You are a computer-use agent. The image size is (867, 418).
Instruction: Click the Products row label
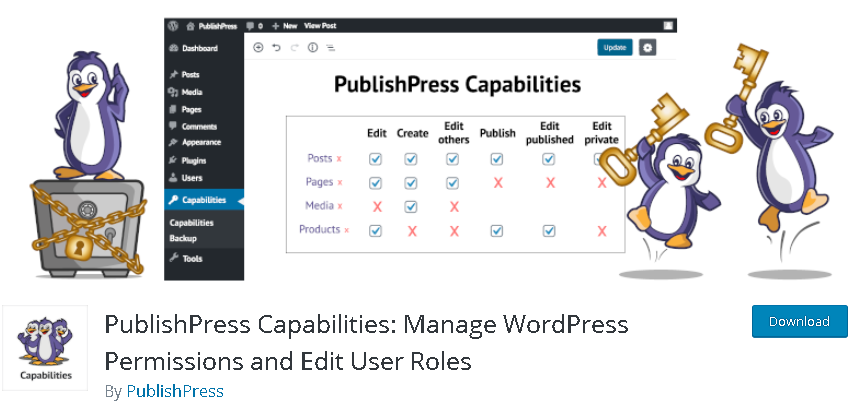319,229
